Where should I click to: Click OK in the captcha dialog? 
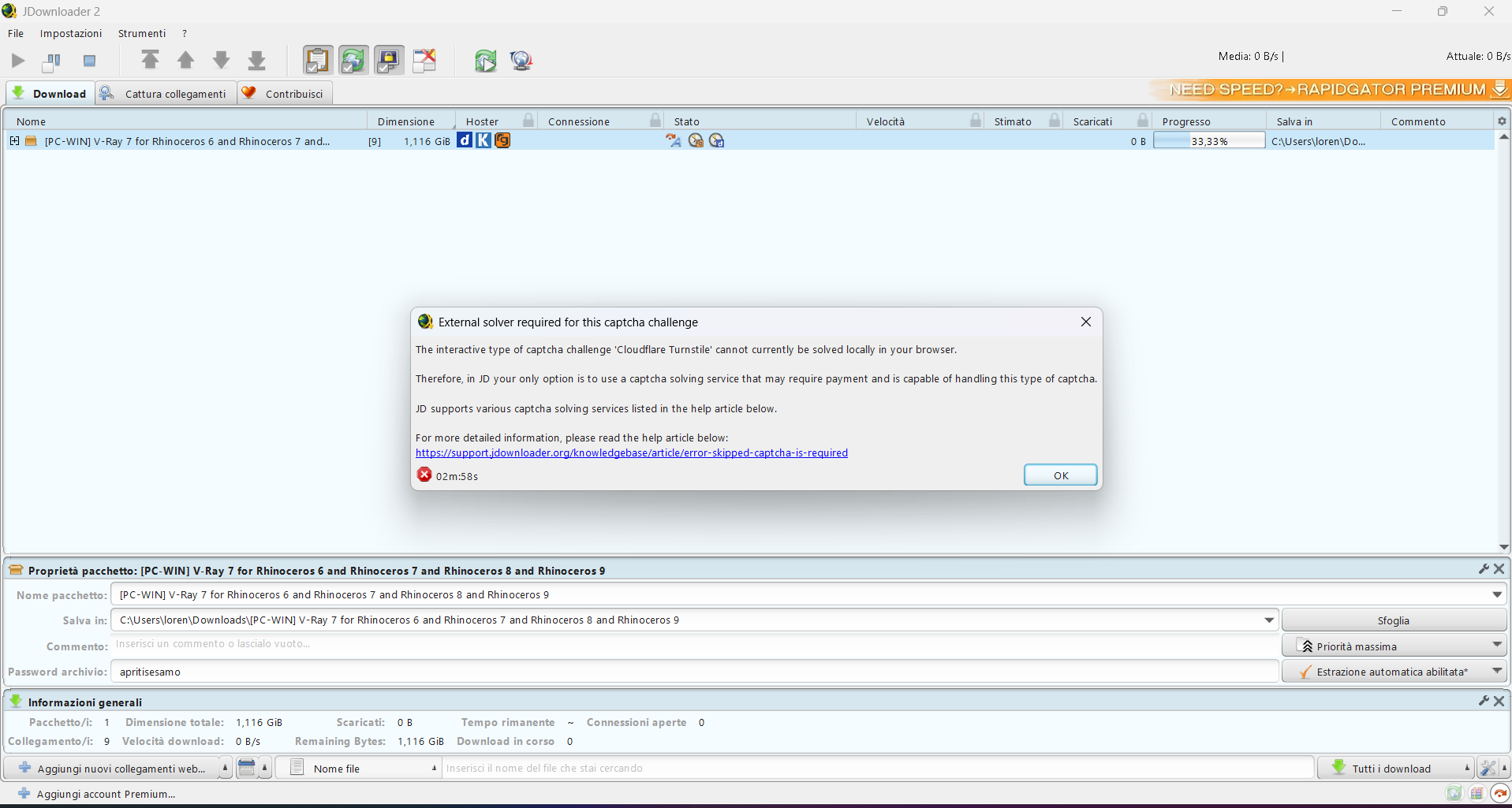tap(1060, 475)
